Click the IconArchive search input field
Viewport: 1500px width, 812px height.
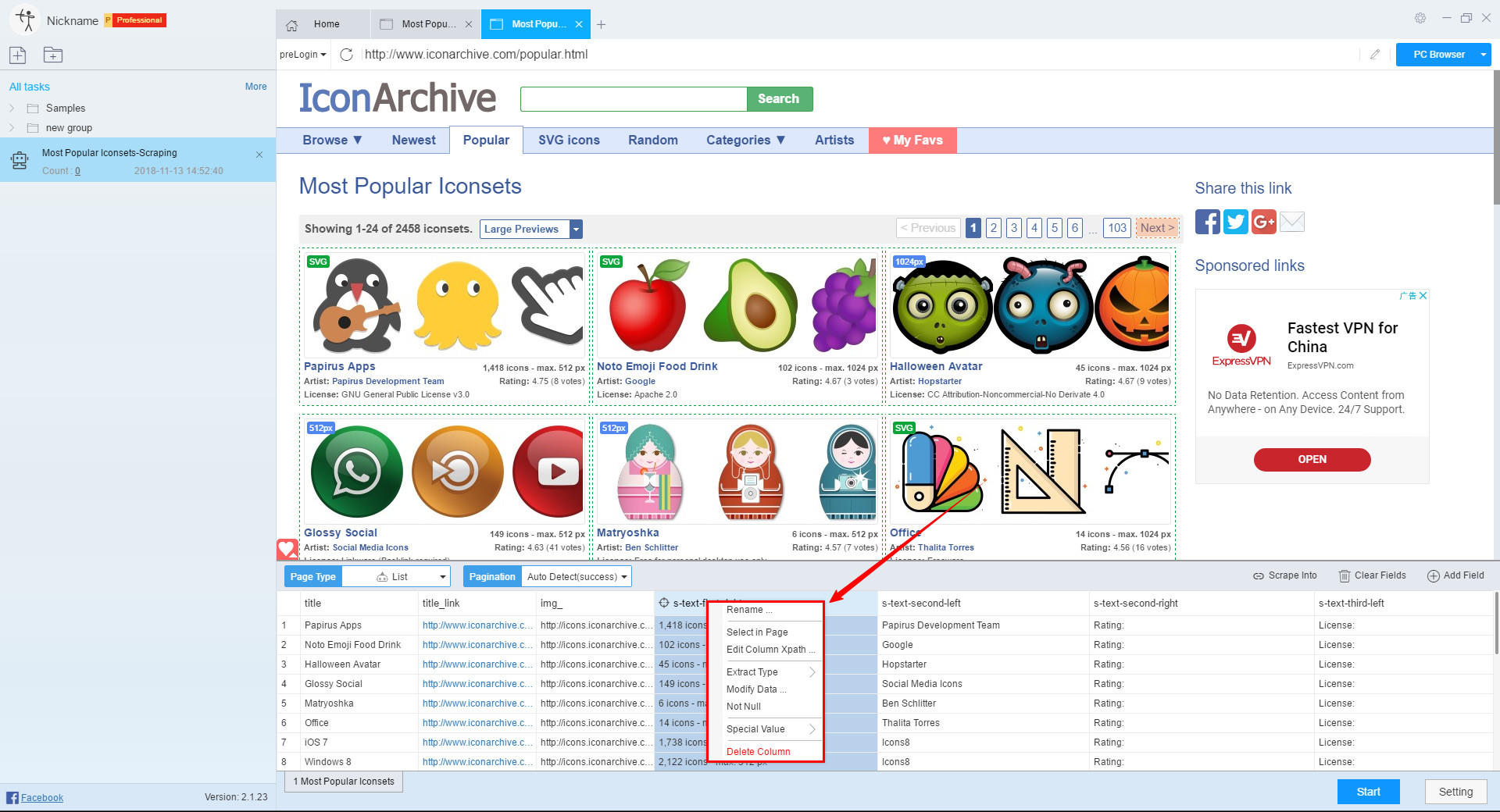[634, 99]
